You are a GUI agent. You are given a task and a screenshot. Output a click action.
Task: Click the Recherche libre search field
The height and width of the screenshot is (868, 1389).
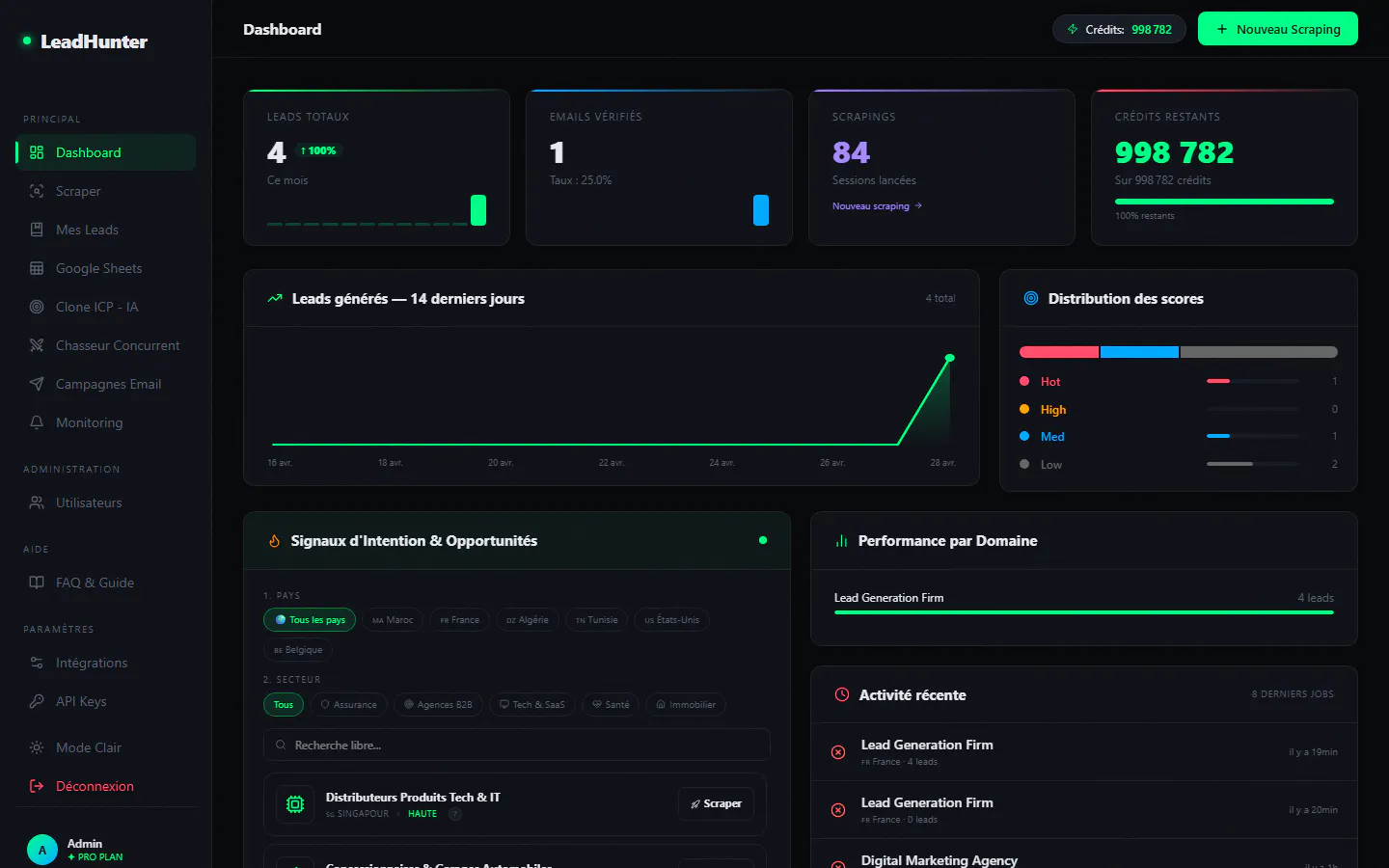517,745
